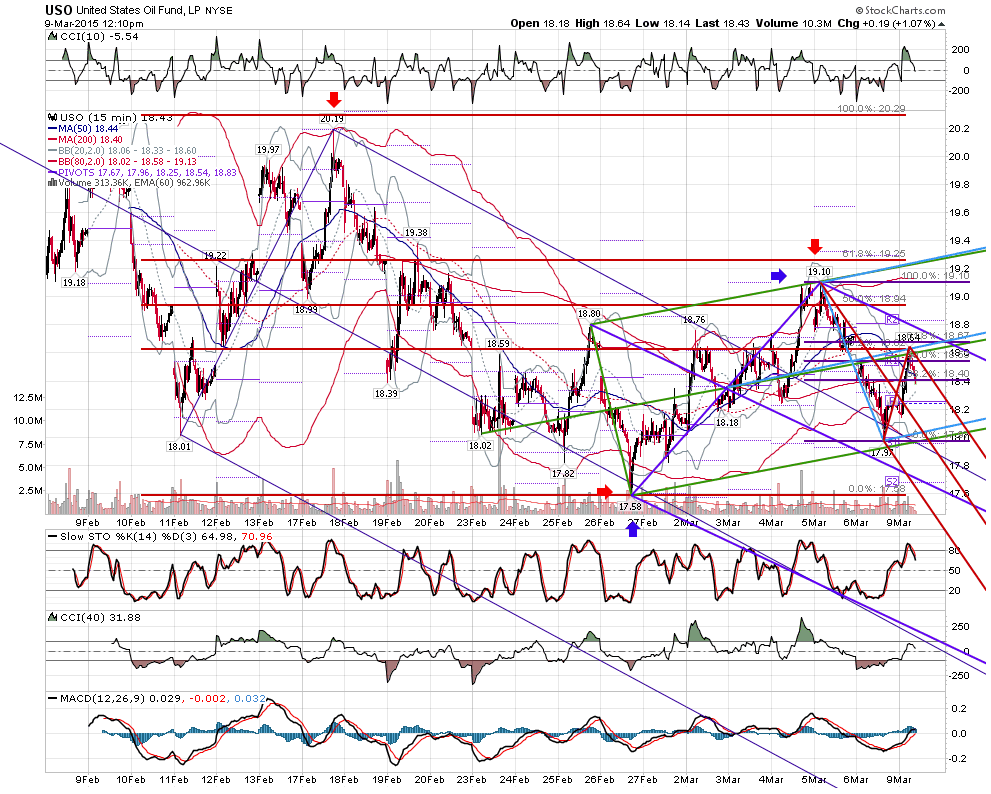Click the Last 18.43 value in header

click(x=722, y=23)
